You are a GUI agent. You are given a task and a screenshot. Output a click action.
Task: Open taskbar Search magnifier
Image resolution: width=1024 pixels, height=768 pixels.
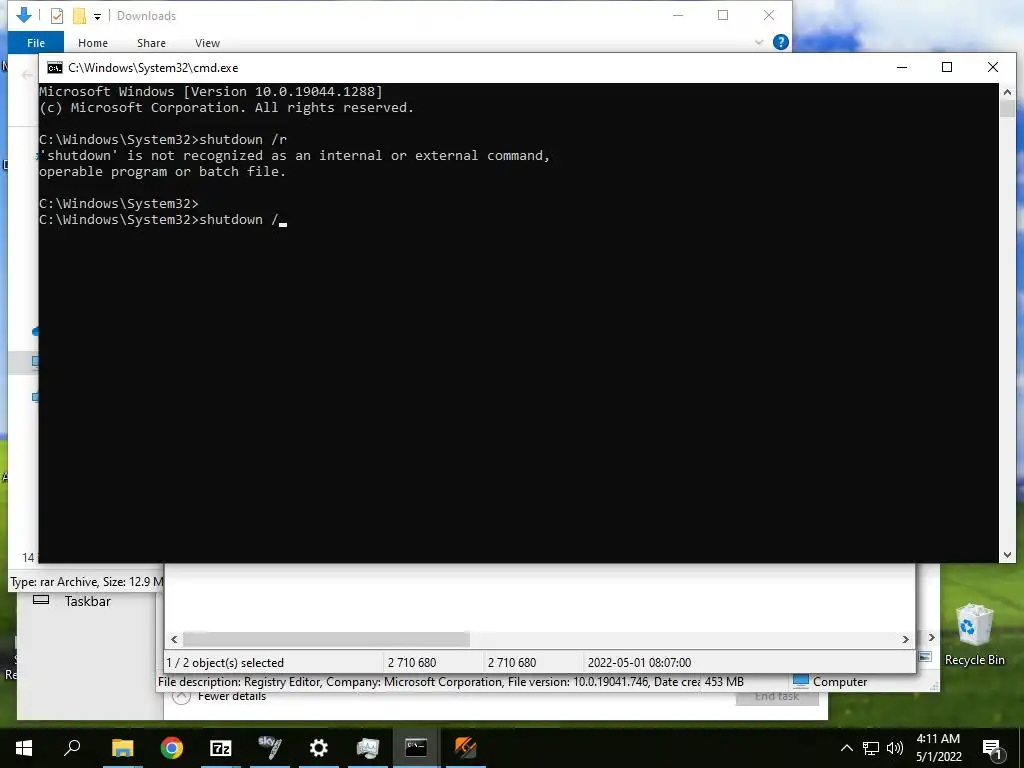coord(72,748)
